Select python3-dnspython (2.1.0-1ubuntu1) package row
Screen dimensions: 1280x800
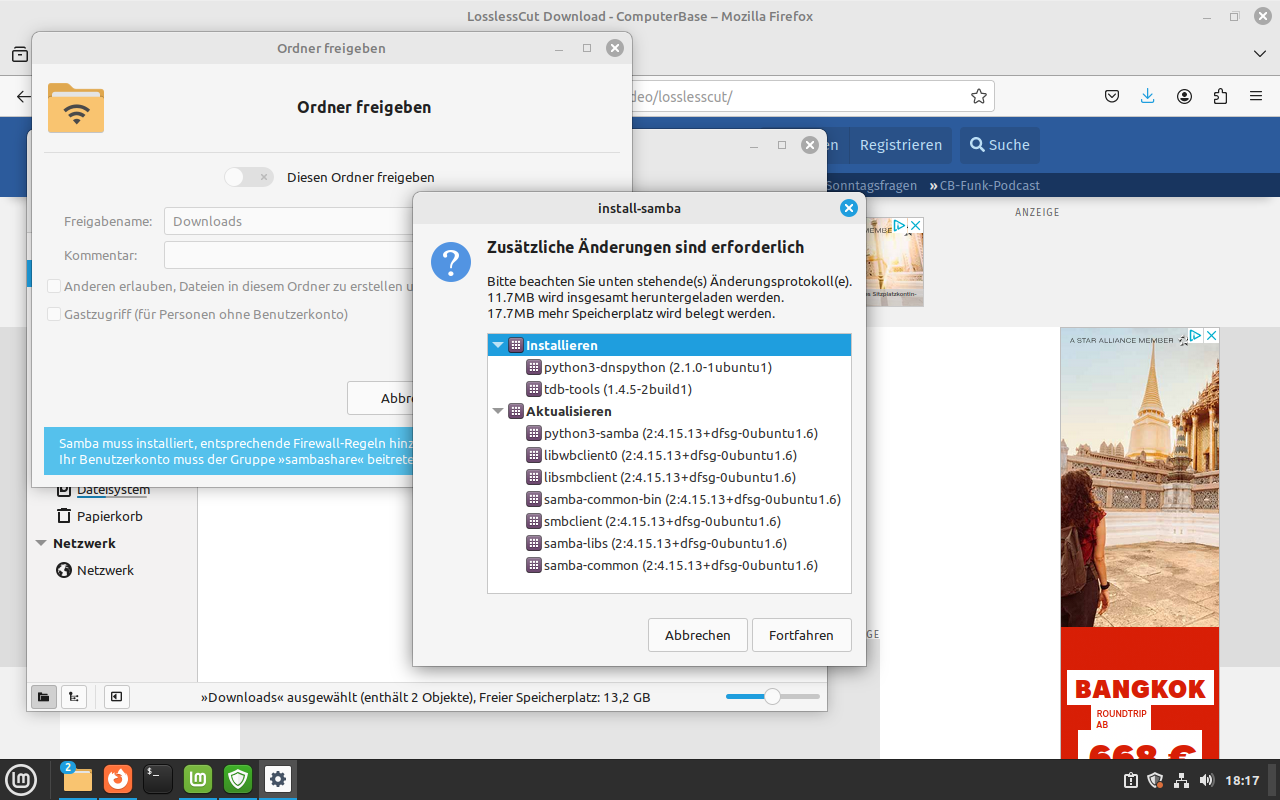(x=669, y=367)
